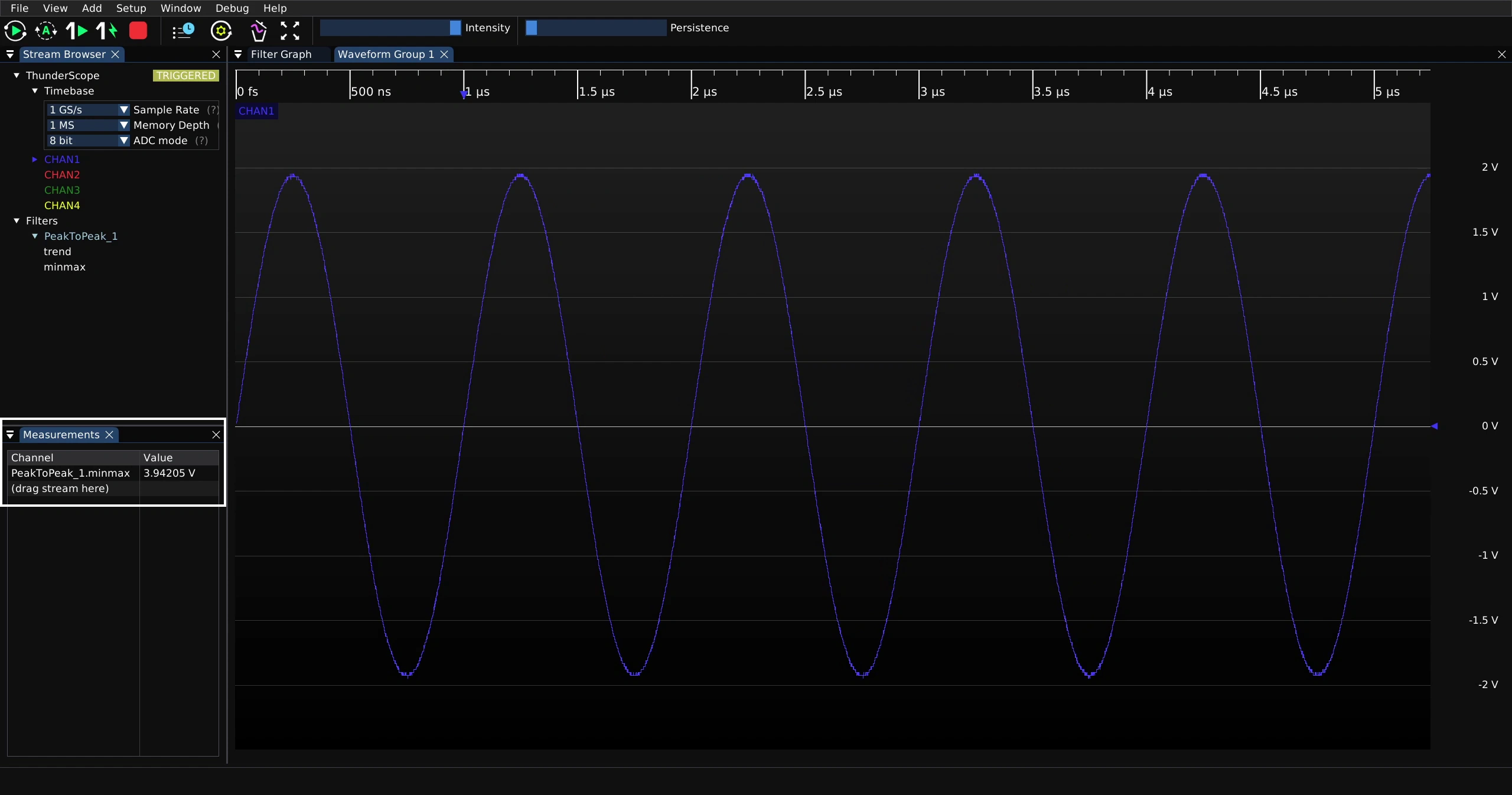
Task: Open the Measurements panel dropdown icon
Action: pyautogui.click(x=10, y=435)
